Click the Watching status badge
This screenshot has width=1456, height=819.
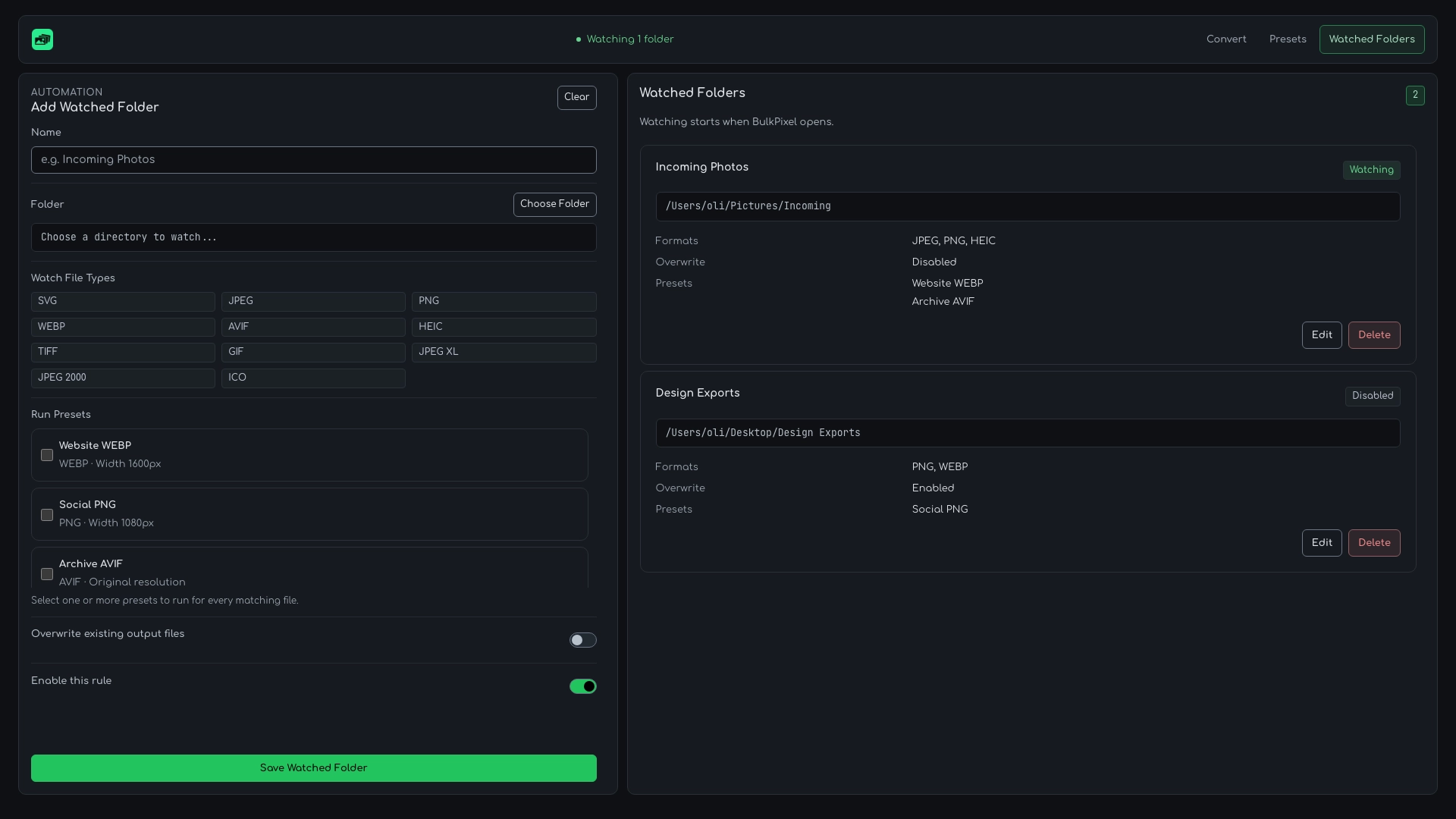point(1371,170)
